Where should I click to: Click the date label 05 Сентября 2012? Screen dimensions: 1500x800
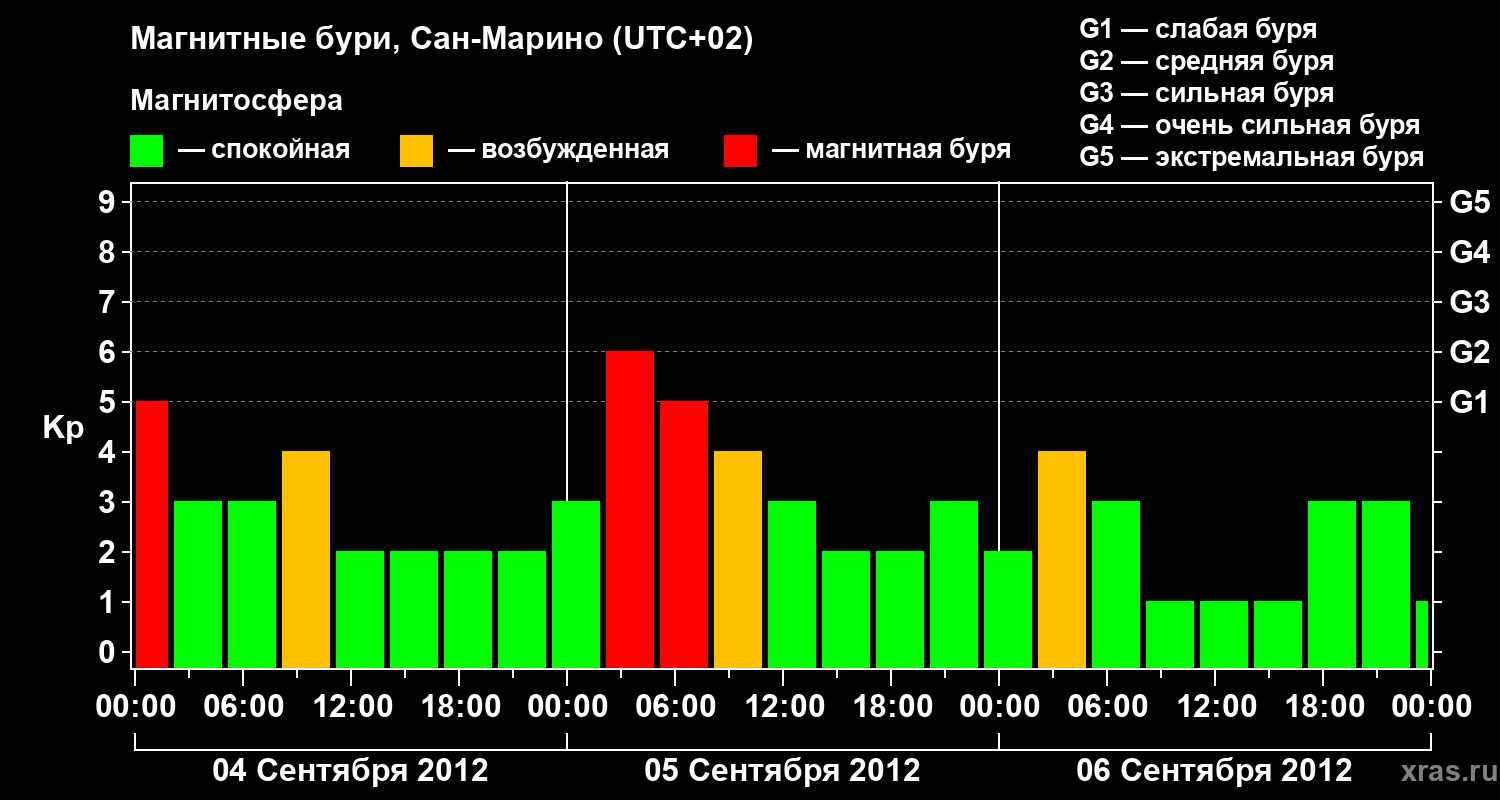(x=782, y=771)
